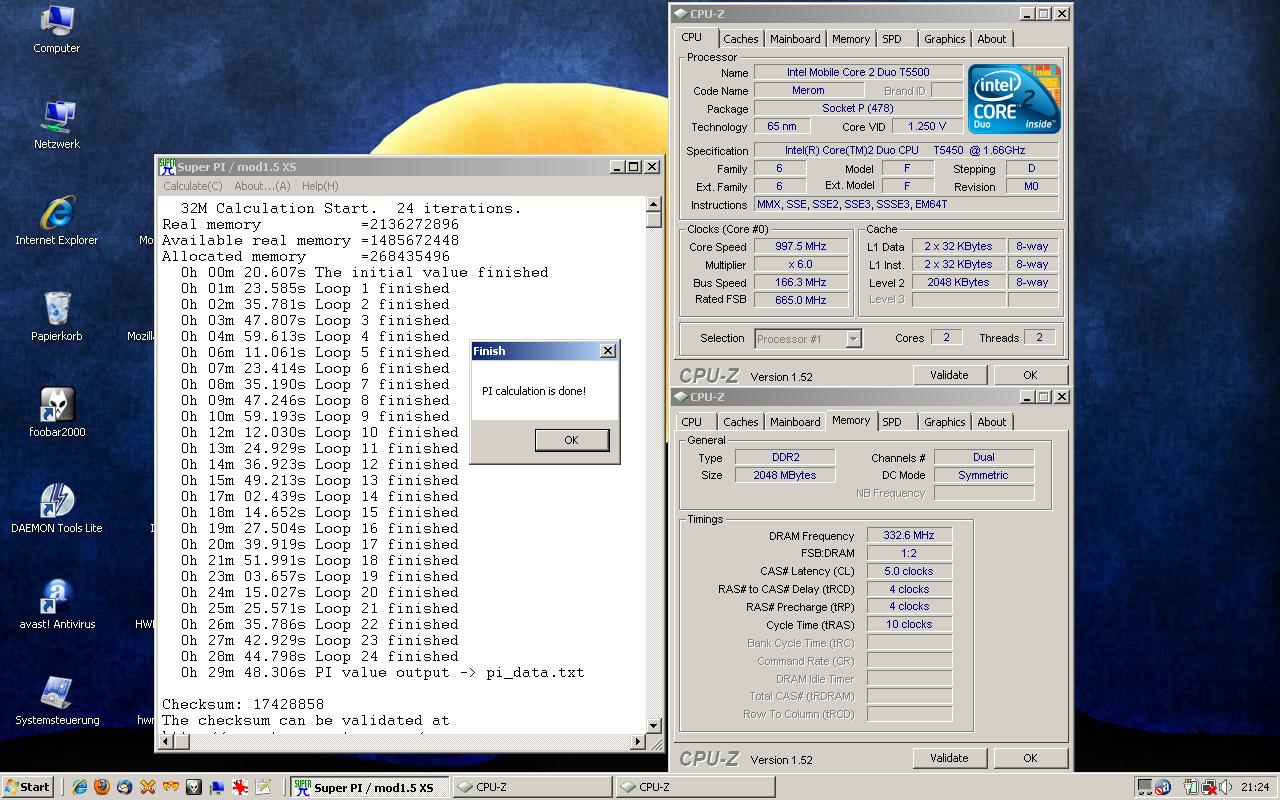
Task: Switch to Caches tab in bottom CPU-Z
Action: pos(741,422)
